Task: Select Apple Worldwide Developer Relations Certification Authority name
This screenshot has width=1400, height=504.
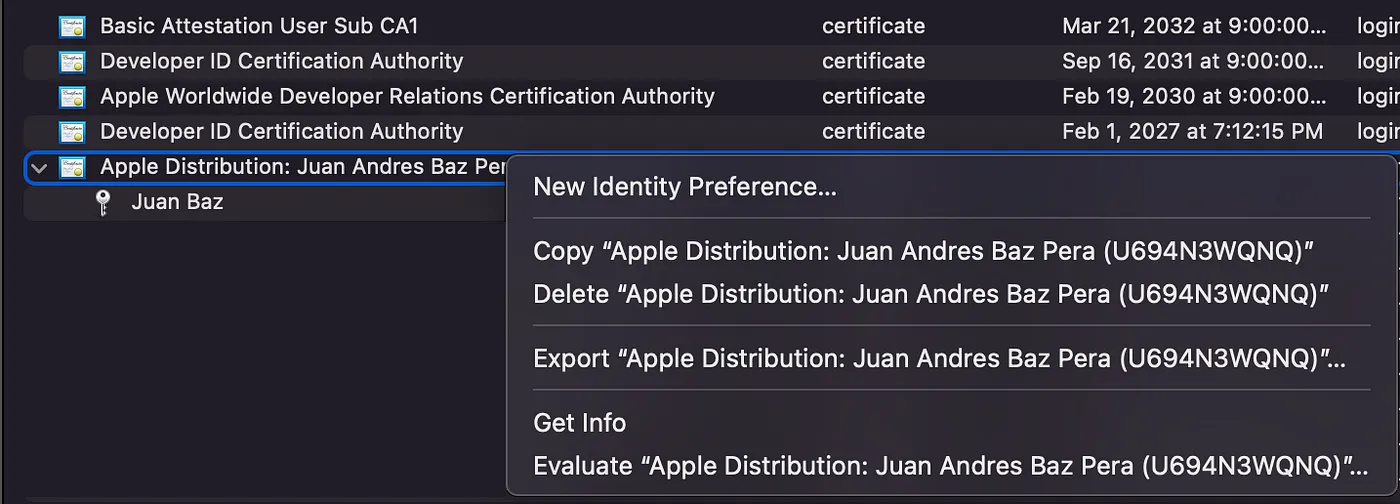Action: (x=407, y=96)
